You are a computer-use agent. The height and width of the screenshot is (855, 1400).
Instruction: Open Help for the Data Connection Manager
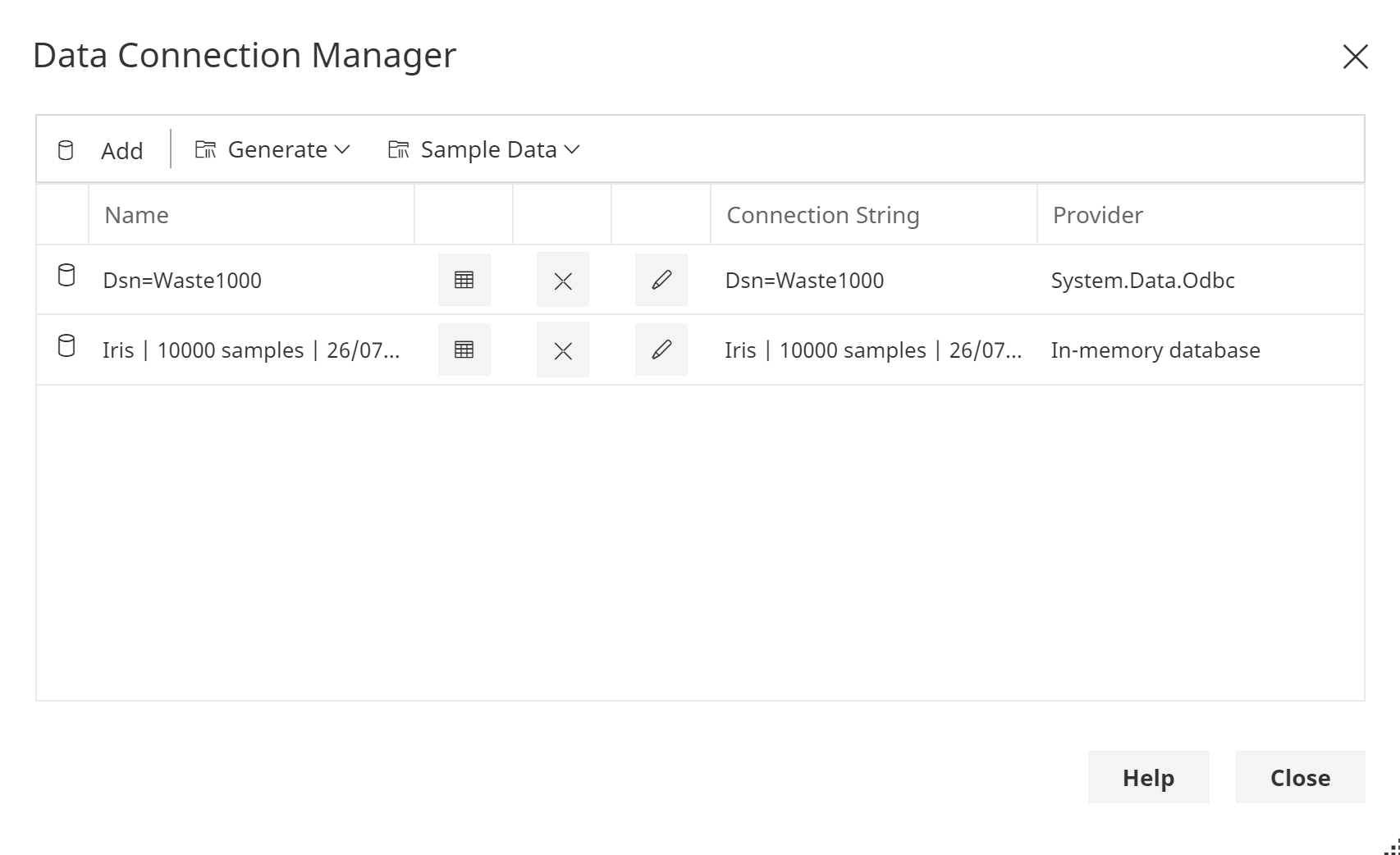(1148, 778)
